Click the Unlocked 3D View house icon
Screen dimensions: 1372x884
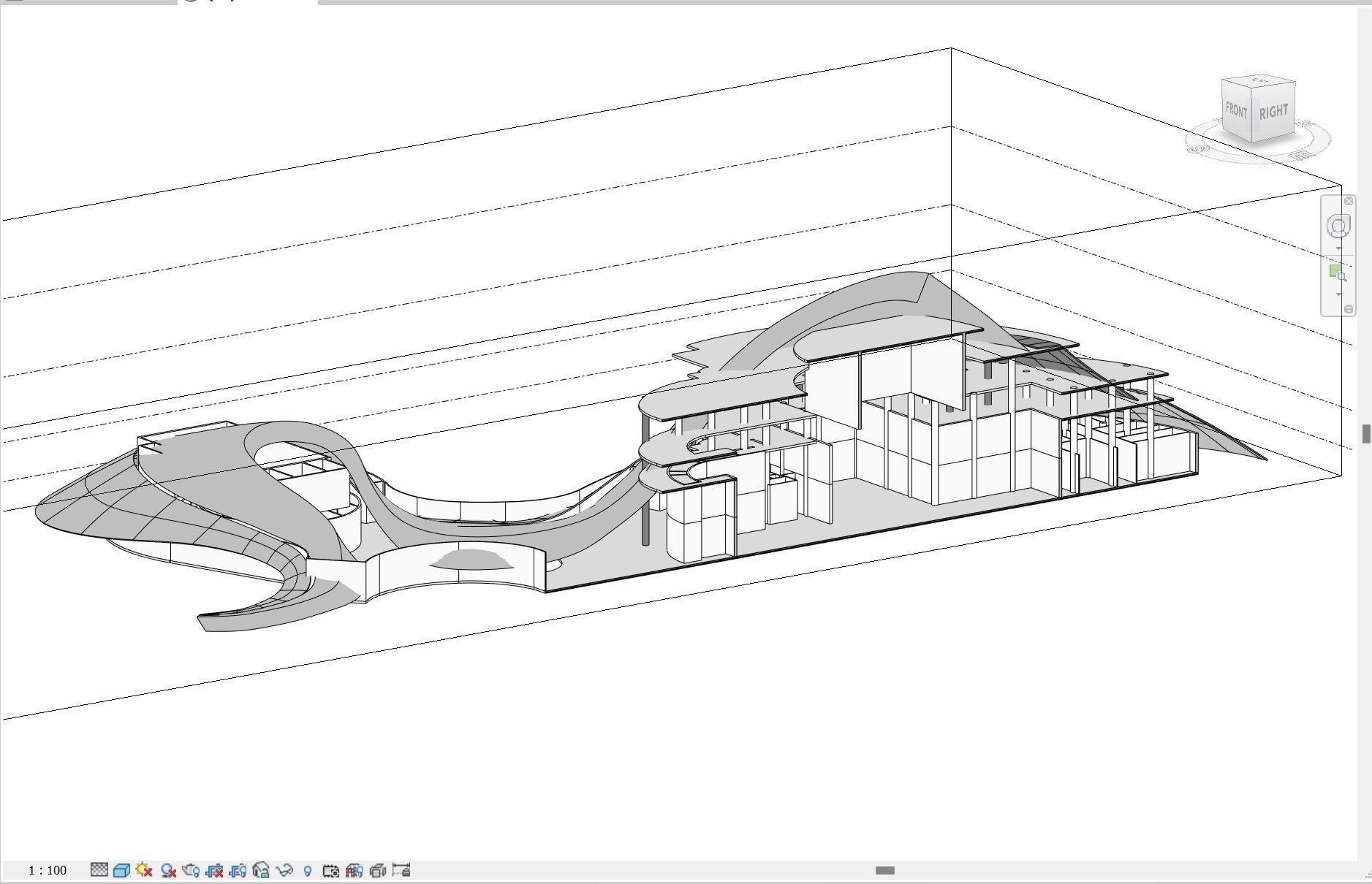tap(261, 870)
